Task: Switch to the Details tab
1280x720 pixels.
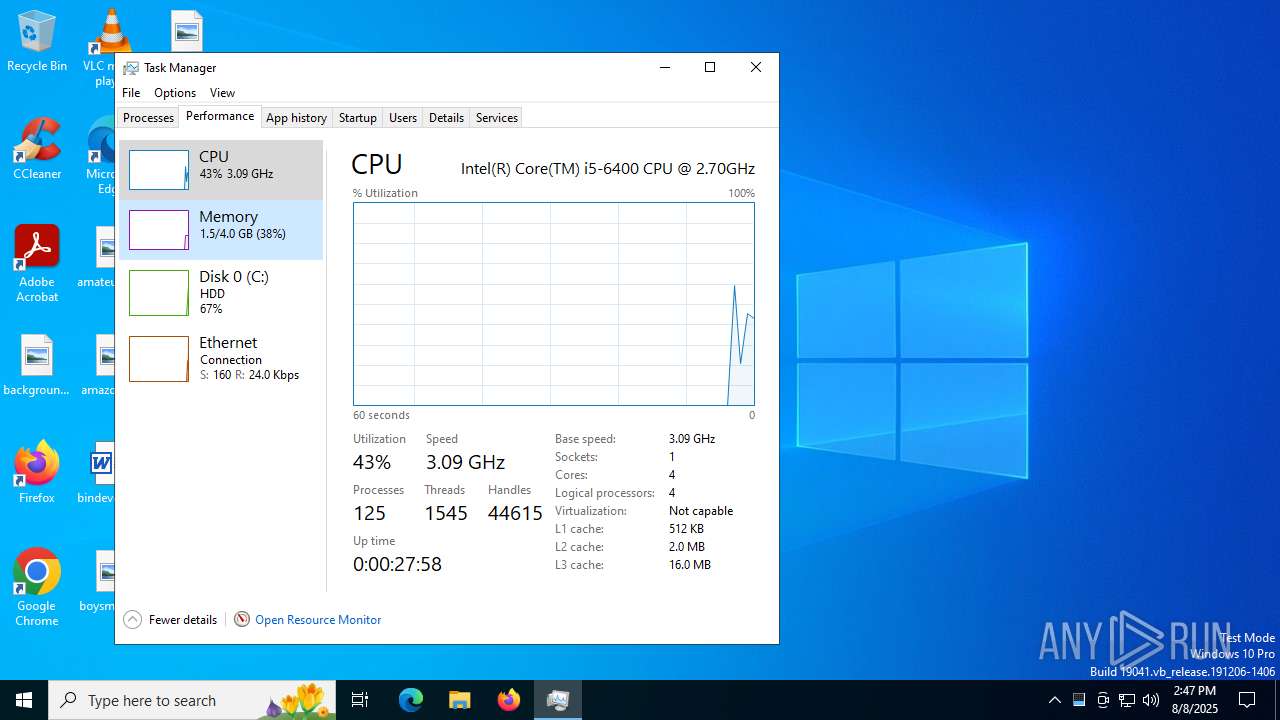Action: (x=446, y=117)
